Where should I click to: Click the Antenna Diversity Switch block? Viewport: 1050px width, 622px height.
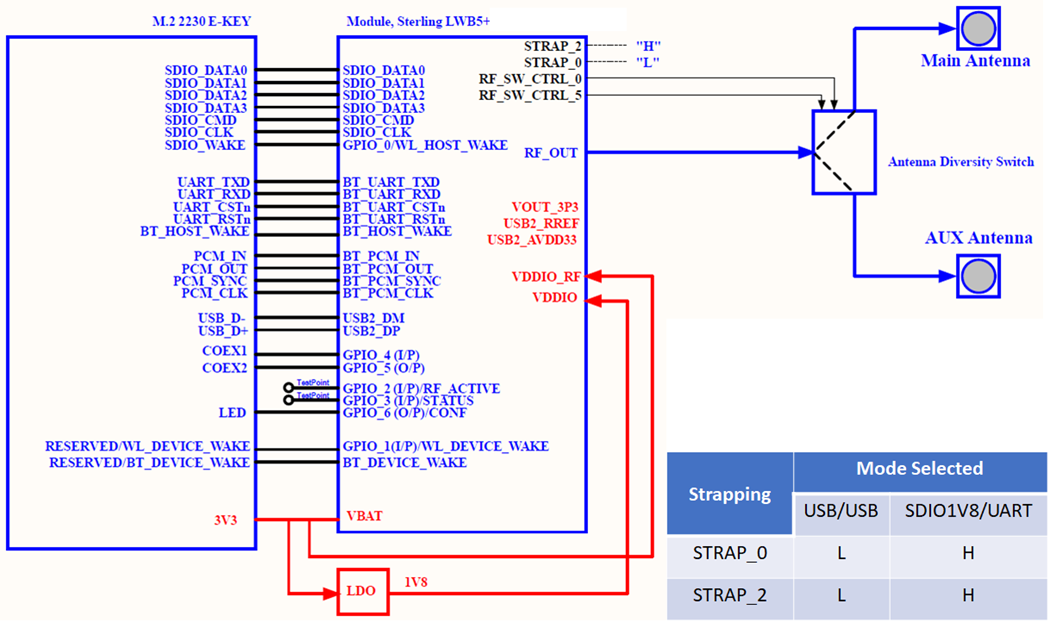point(843,152)
